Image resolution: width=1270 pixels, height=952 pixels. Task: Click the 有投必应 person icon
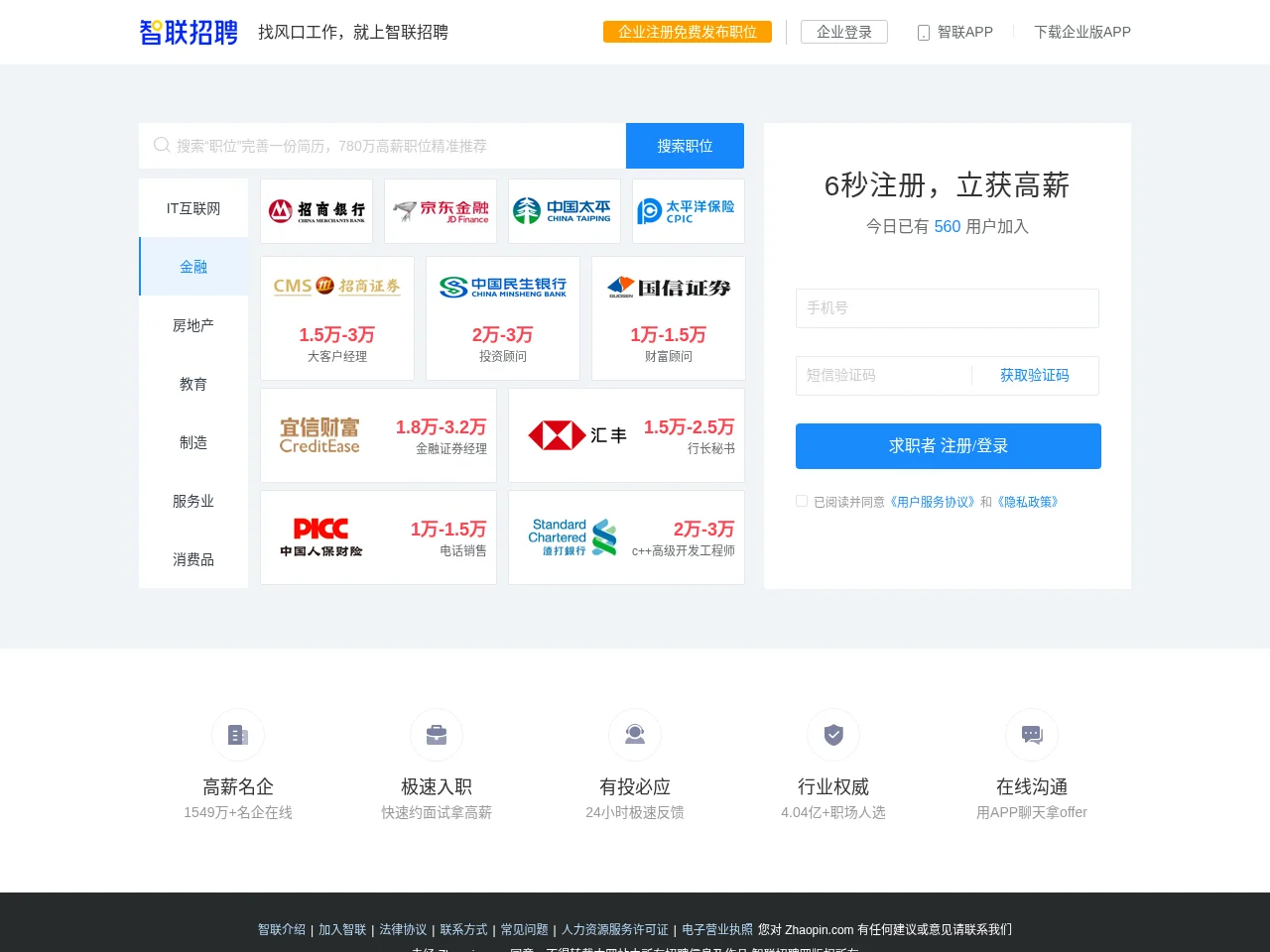click(635, 735)
